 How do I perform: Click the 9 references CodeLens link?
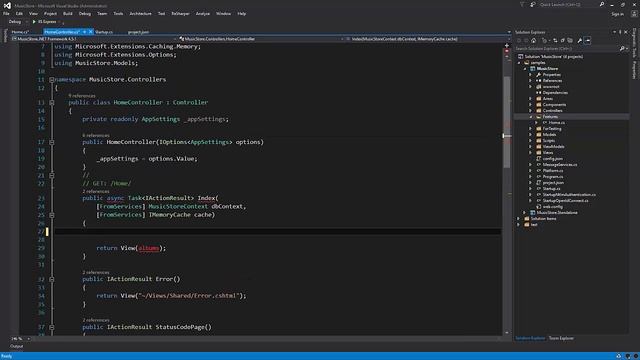click(x=82, y=96)
